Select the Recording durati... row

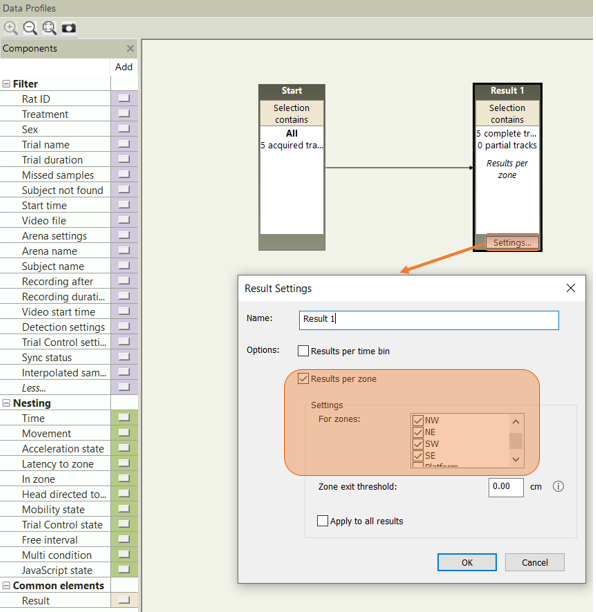(x=55, y=296)
